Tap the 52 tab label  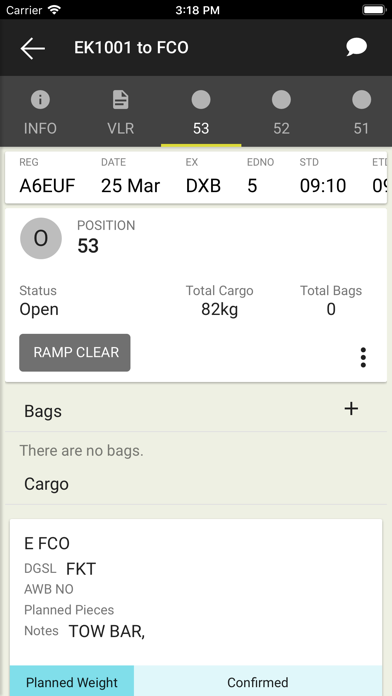[x=281, y=129]
